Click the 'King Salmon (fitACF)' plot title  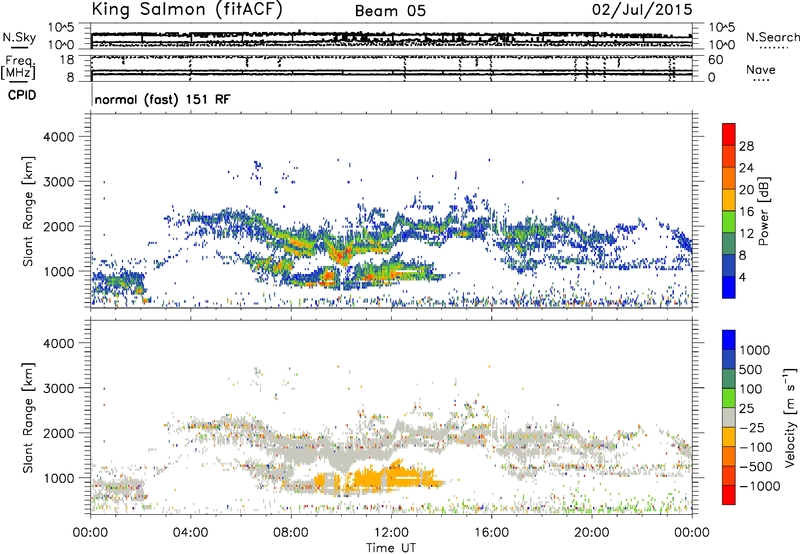pos(187,9)
